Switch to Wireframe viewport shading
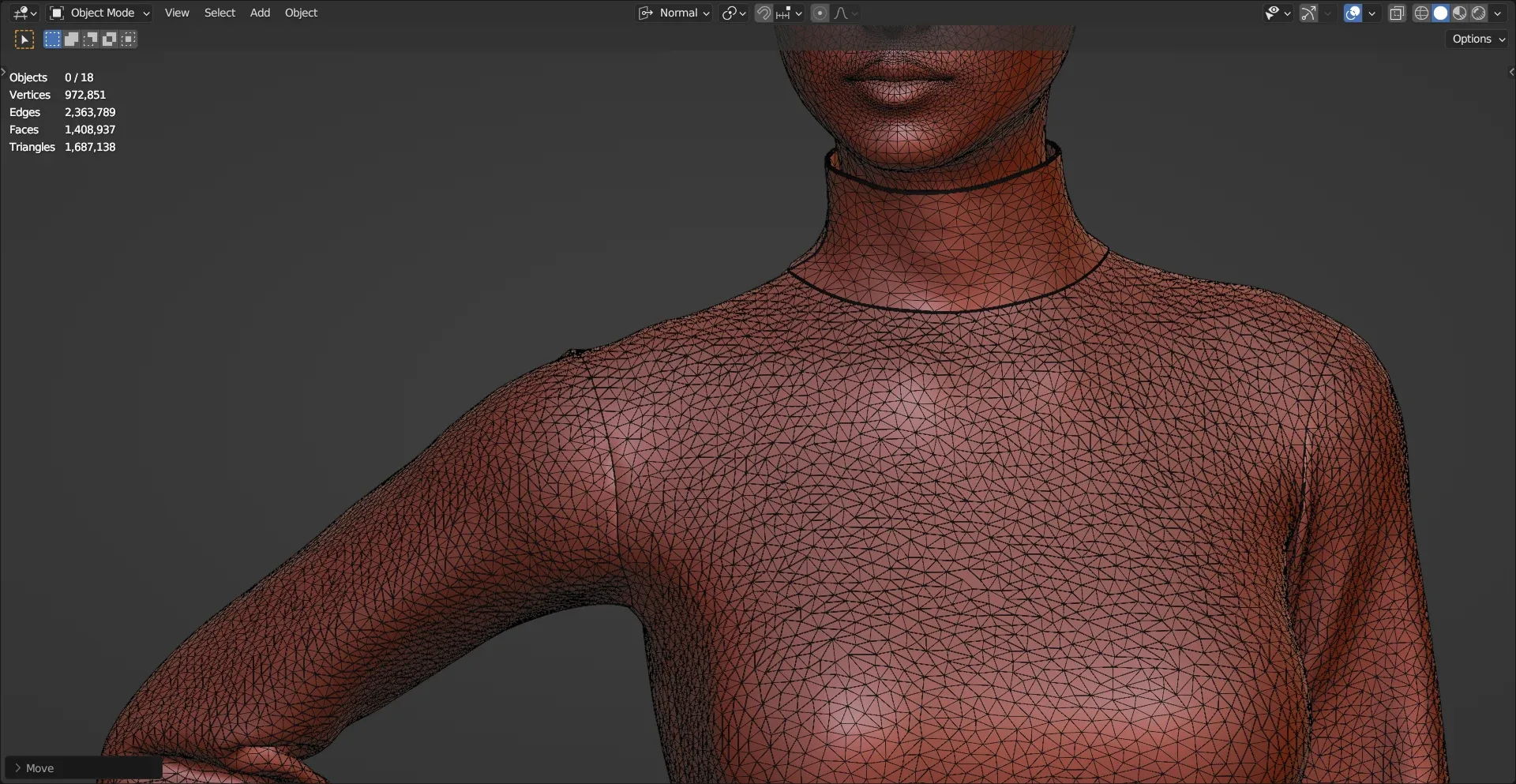 [1421, 13]
